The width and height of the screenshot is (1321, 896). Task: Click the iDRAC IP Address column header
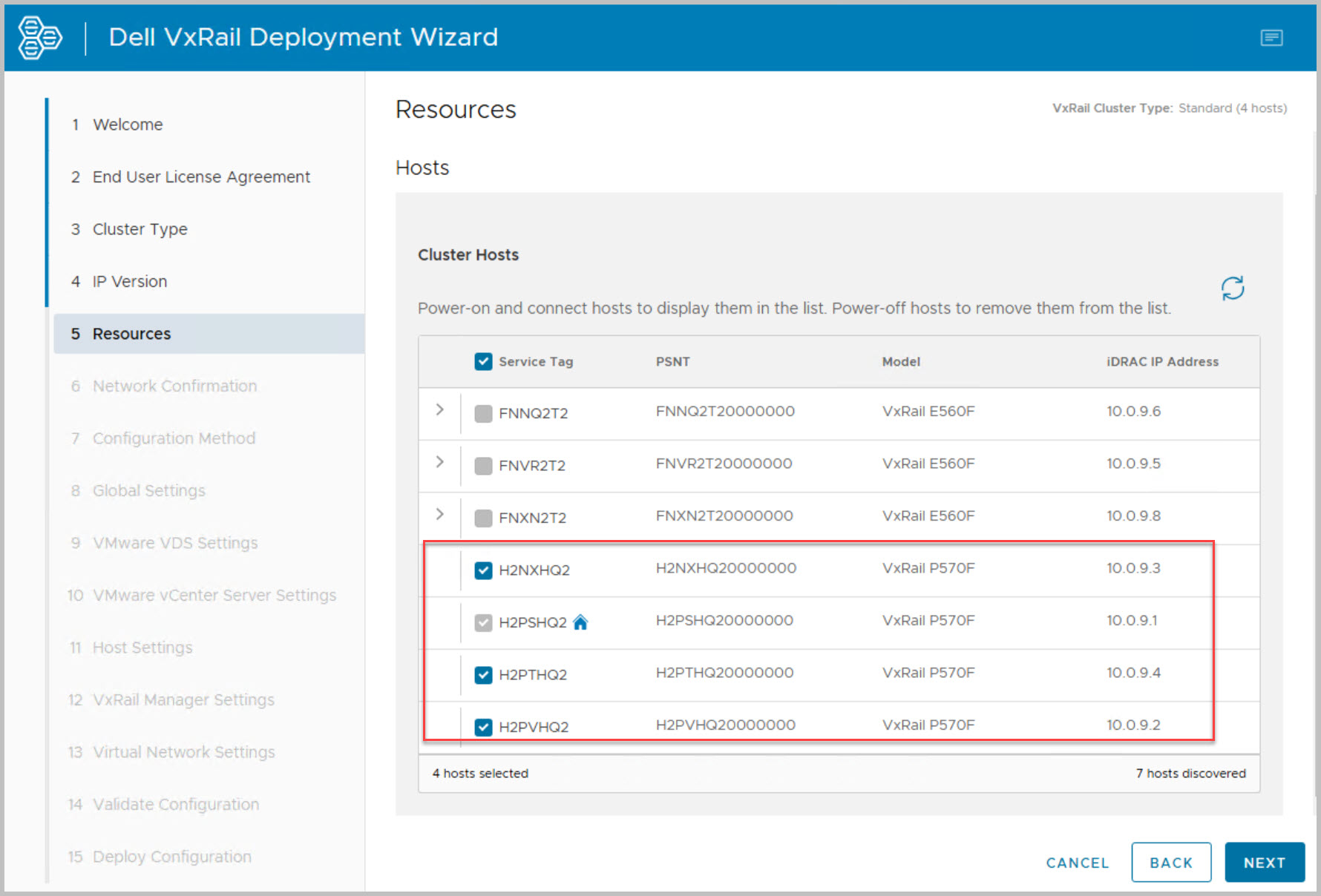pos(1162,362)
